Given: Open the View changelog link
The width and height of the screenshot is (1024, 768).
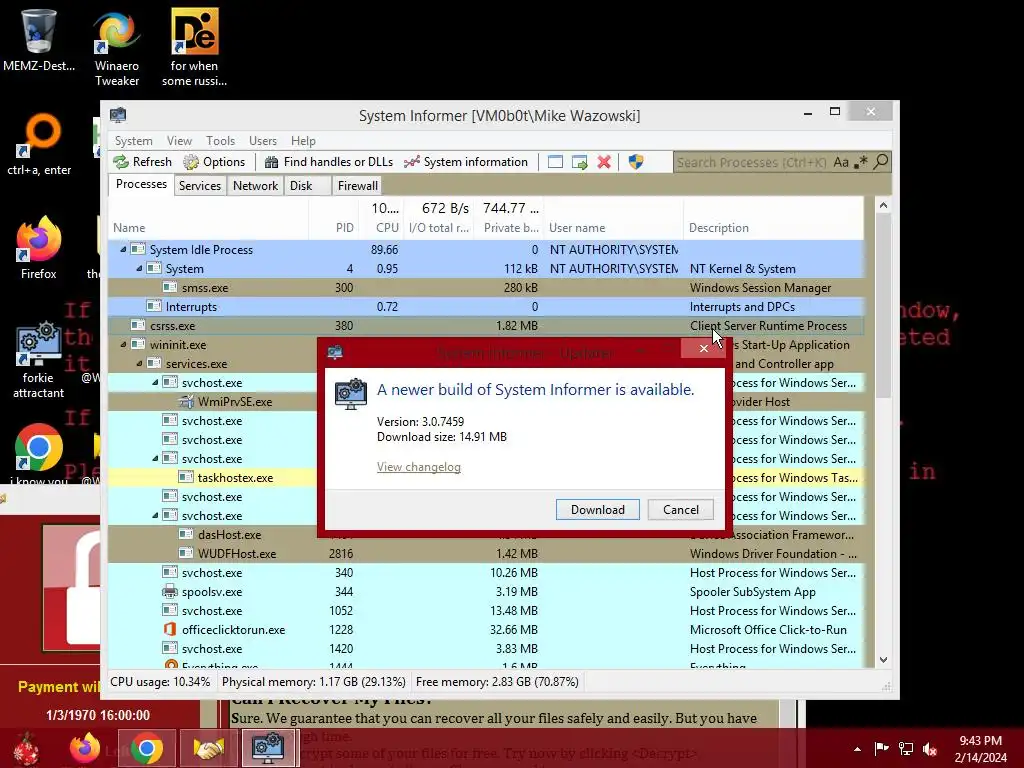Looking at the screenshot, I should click(x=419, y=467).
